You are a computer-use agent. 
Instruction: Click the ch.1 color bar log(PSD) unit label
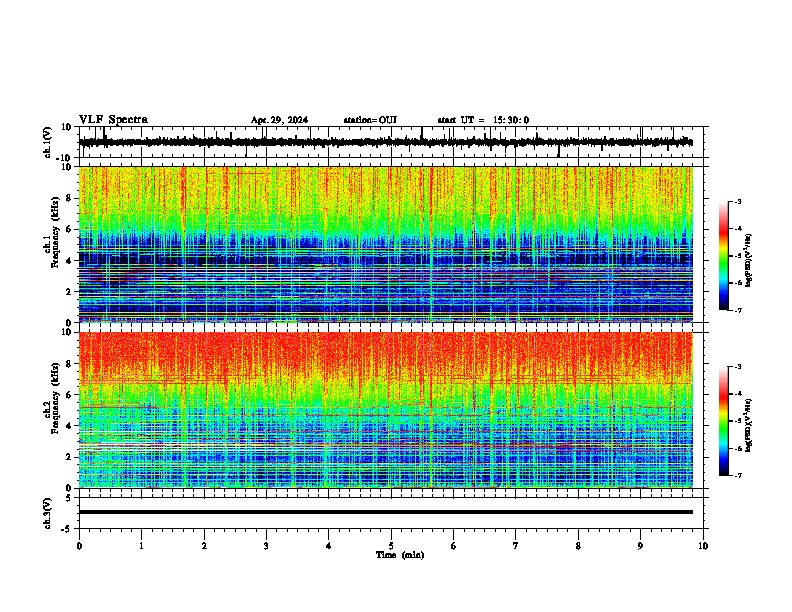pos(749,261)
